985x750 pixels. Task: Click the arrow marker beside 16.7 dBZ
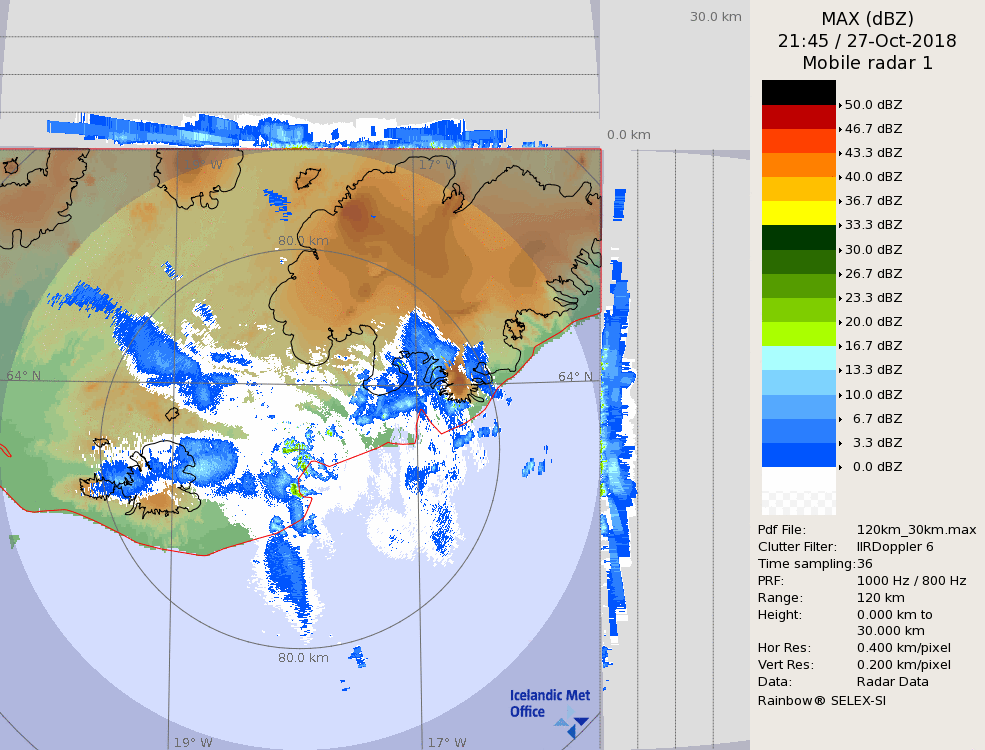[840, 346]
